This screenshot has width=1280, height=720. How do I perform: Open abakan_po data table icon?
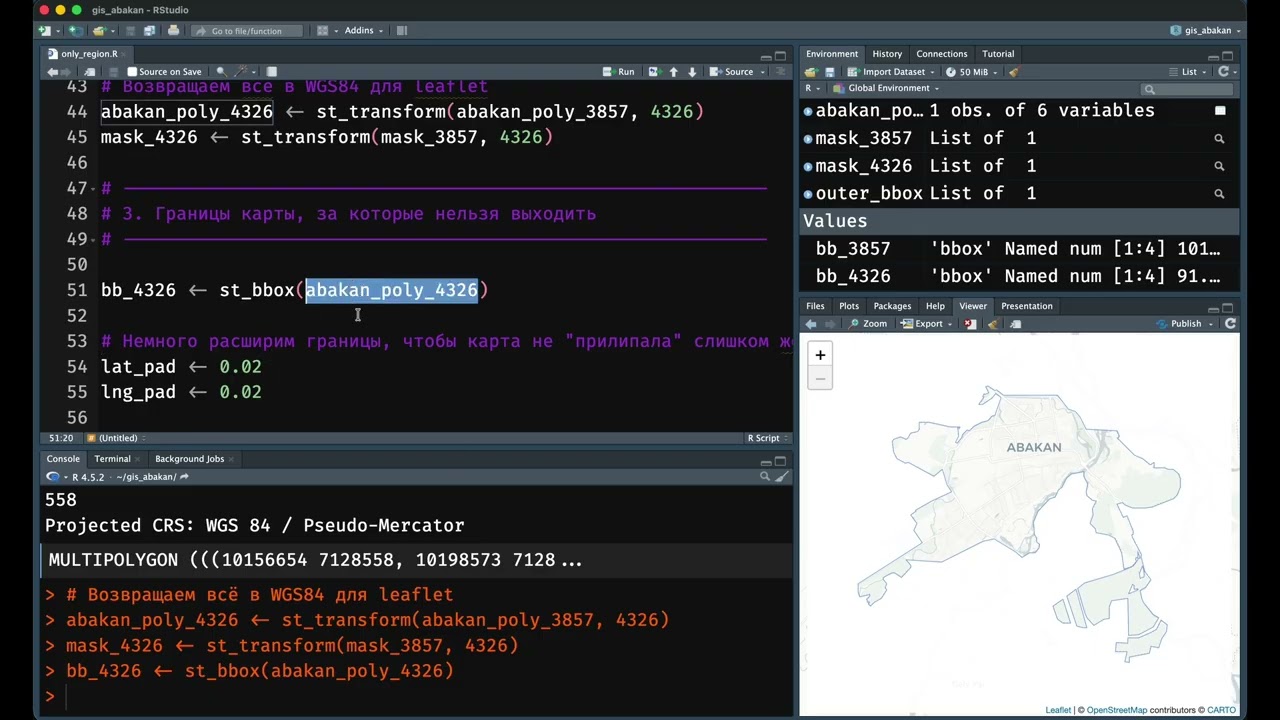[1220, 111]
